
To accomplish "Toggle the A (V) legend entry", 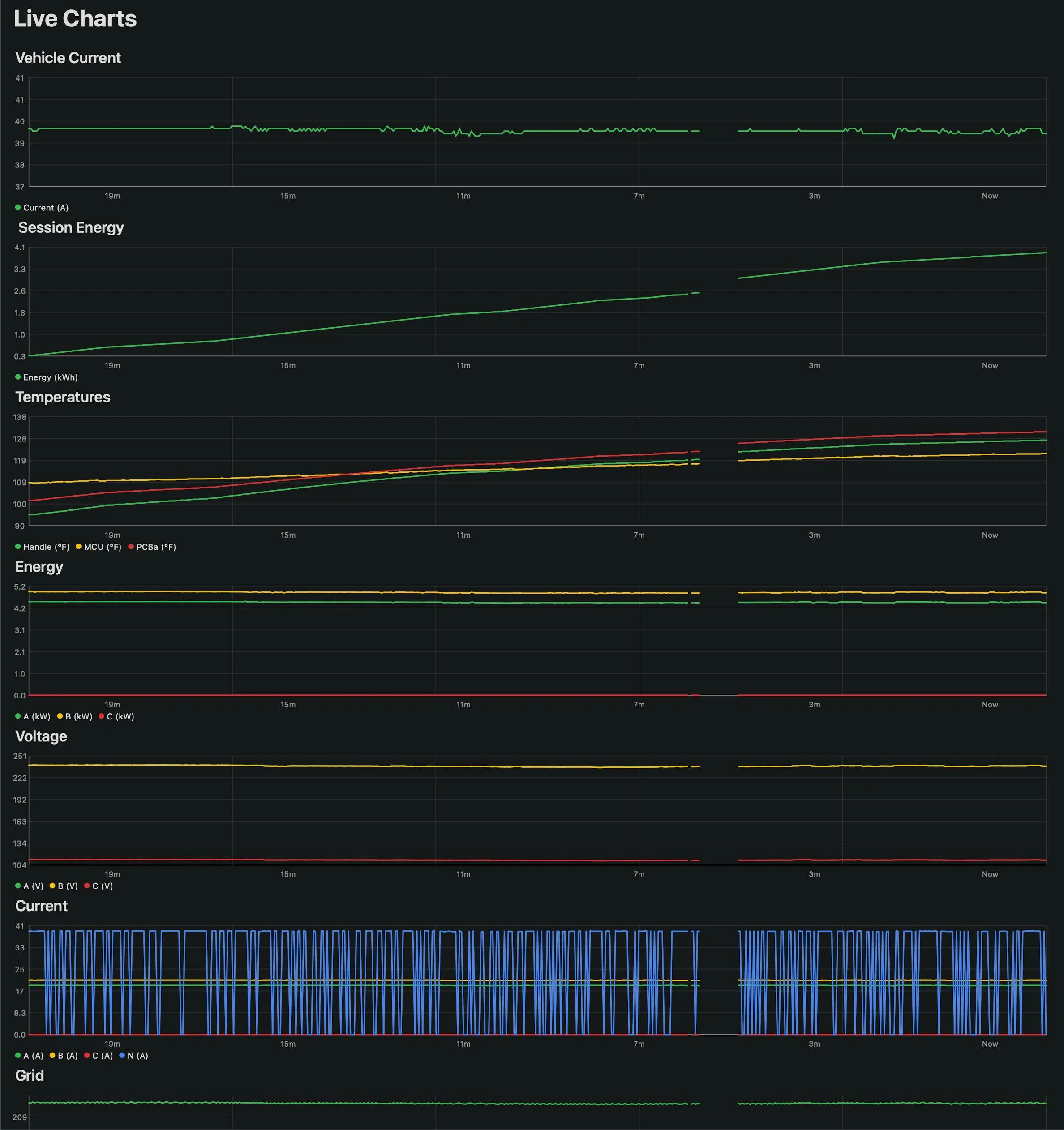I will click(29, 886).
